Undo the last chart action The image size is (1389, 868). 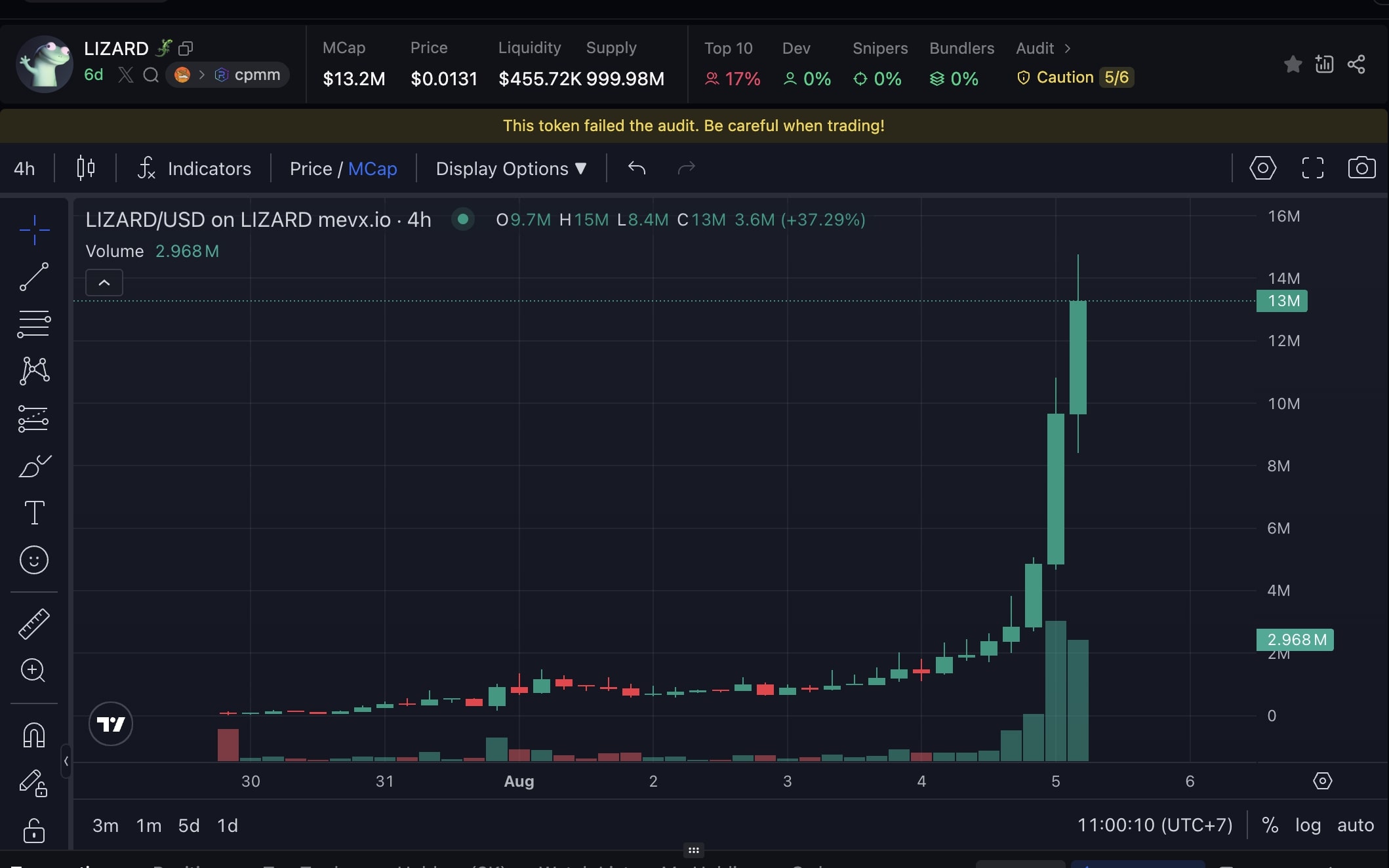point(637,168)
